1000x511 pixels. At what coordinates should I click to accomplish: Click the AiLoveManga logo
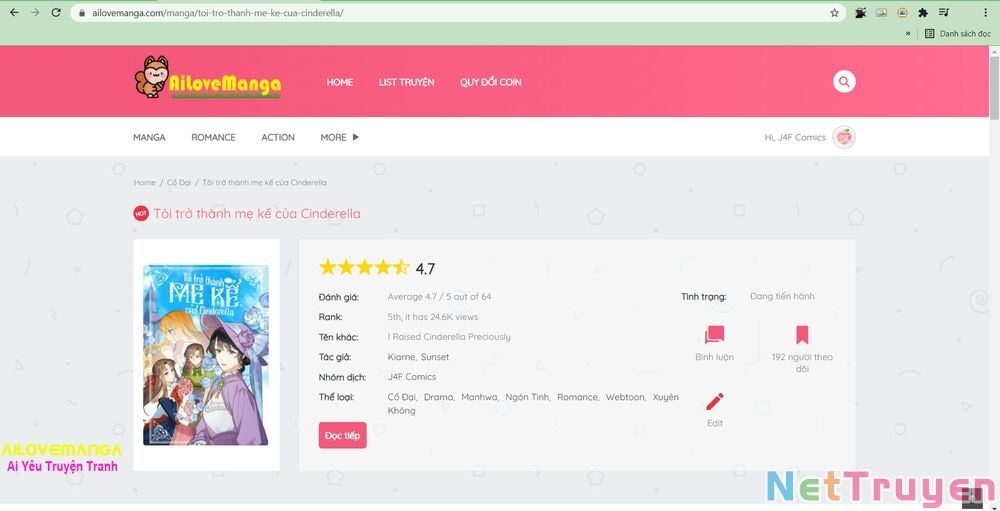pyautogui.click(x=208, y=80)
